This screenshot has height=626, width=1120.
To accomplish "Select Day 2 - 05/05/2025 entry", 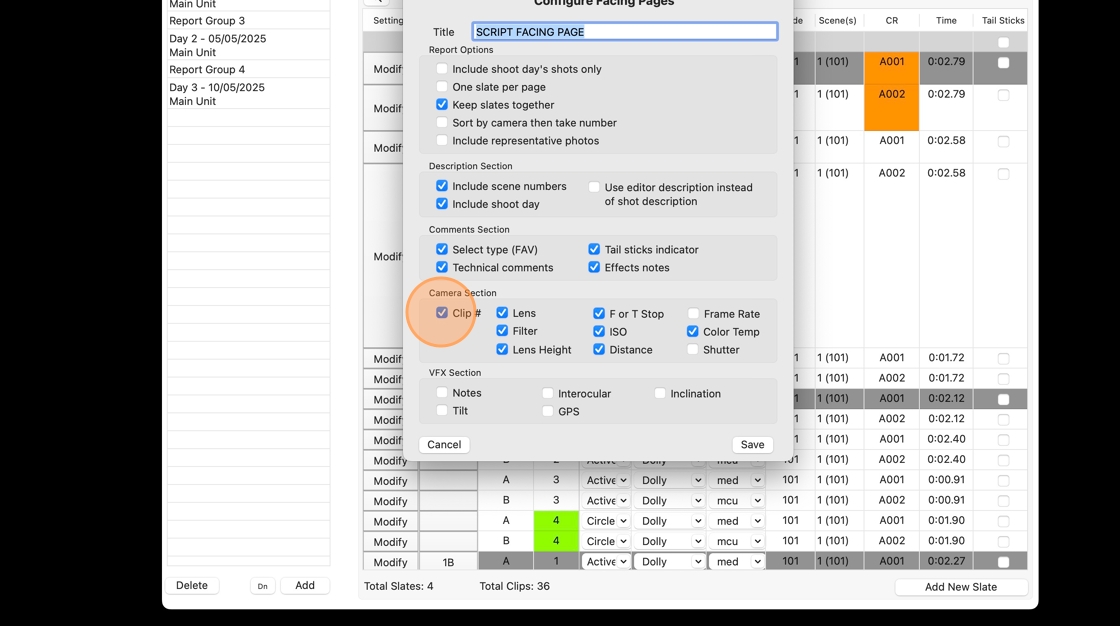I will pos(249,45).
